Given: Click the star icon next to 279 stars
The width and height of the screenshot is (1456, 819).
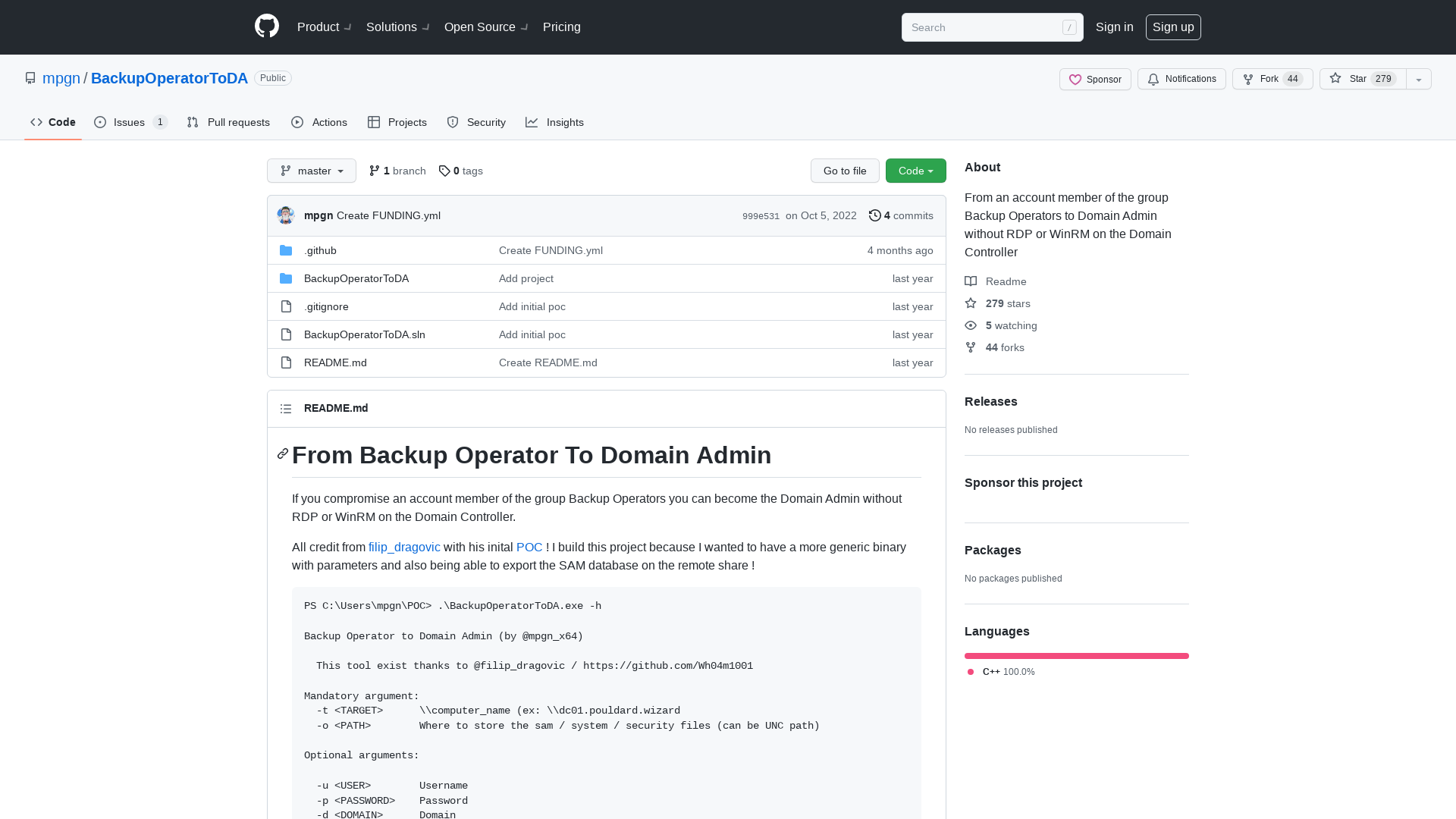Looking at the screenshot, I should (x=971, y=303).
